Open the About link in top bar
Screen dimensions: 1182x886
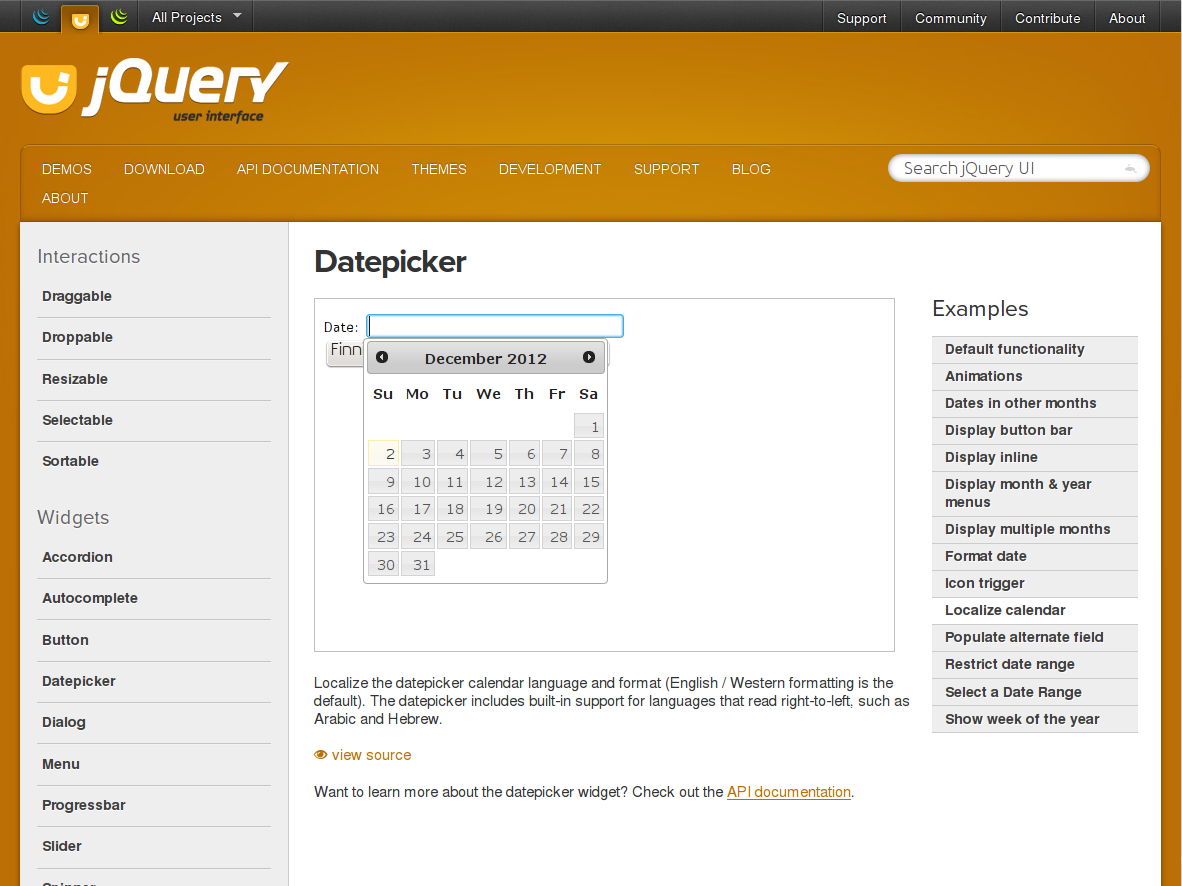[x=1127, y=18]
